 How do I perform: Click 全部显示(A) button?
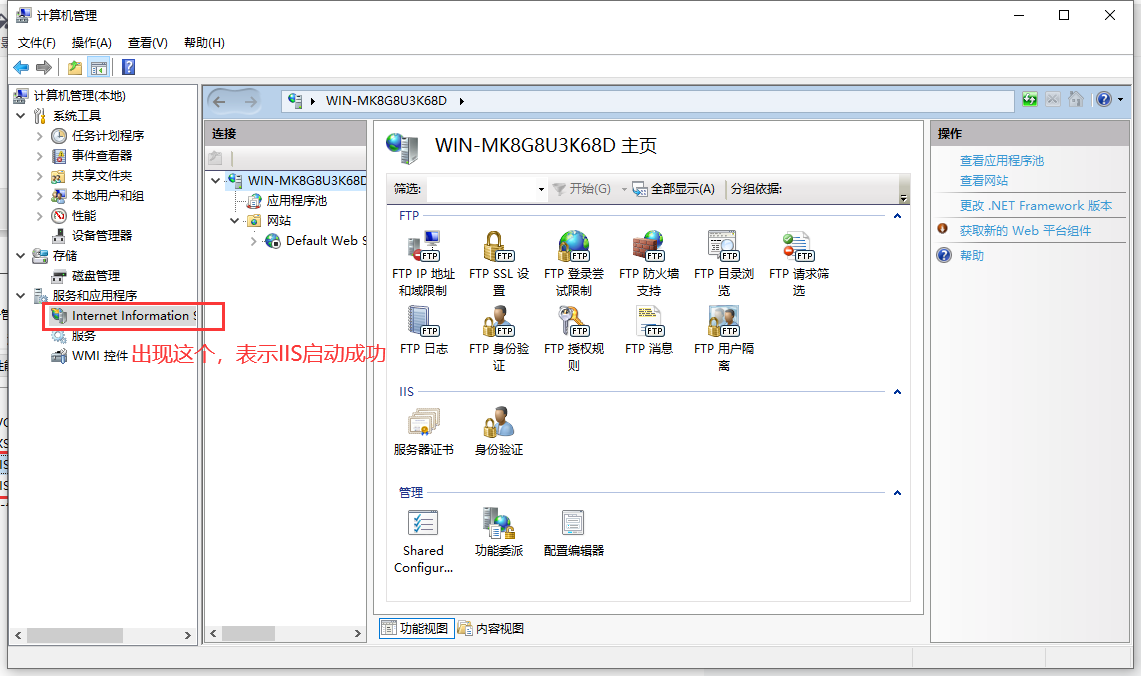(x=674, y=189)
